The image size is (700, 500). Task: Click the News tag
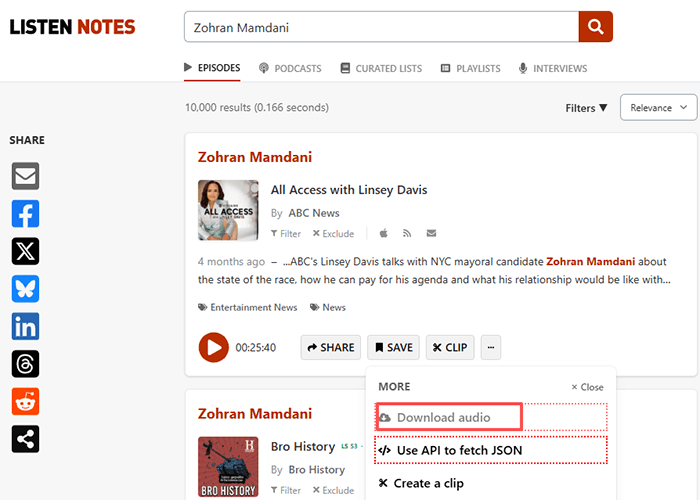click(328, 307)
